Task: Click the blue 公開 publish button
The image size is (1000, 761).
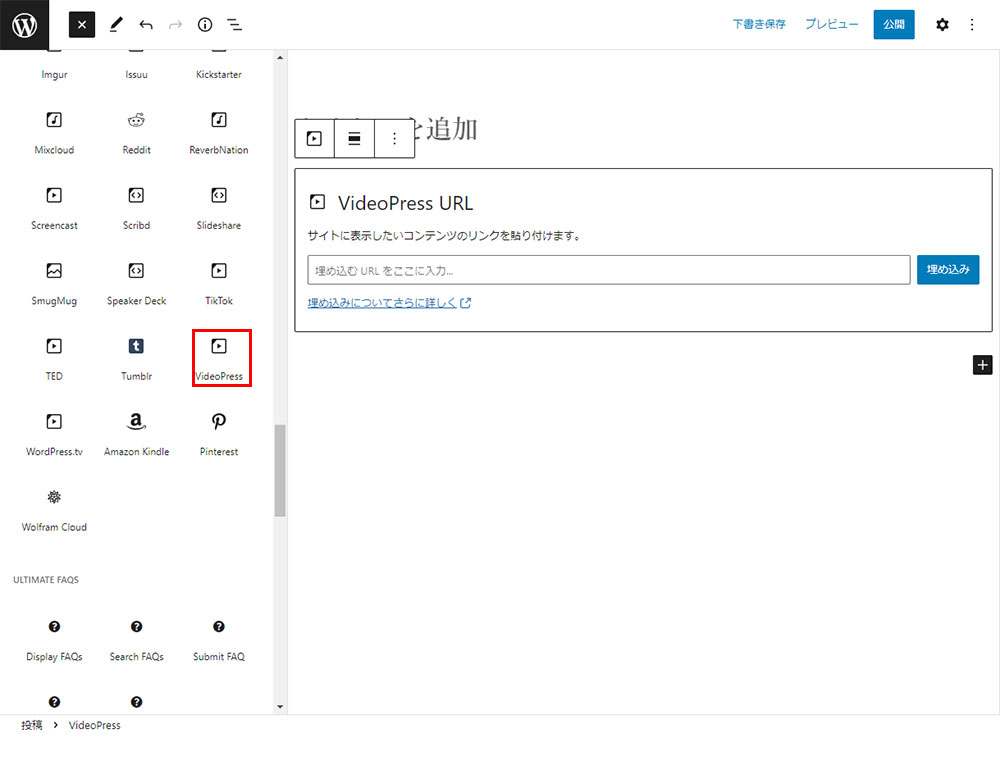Action: [x=893, y=24]
